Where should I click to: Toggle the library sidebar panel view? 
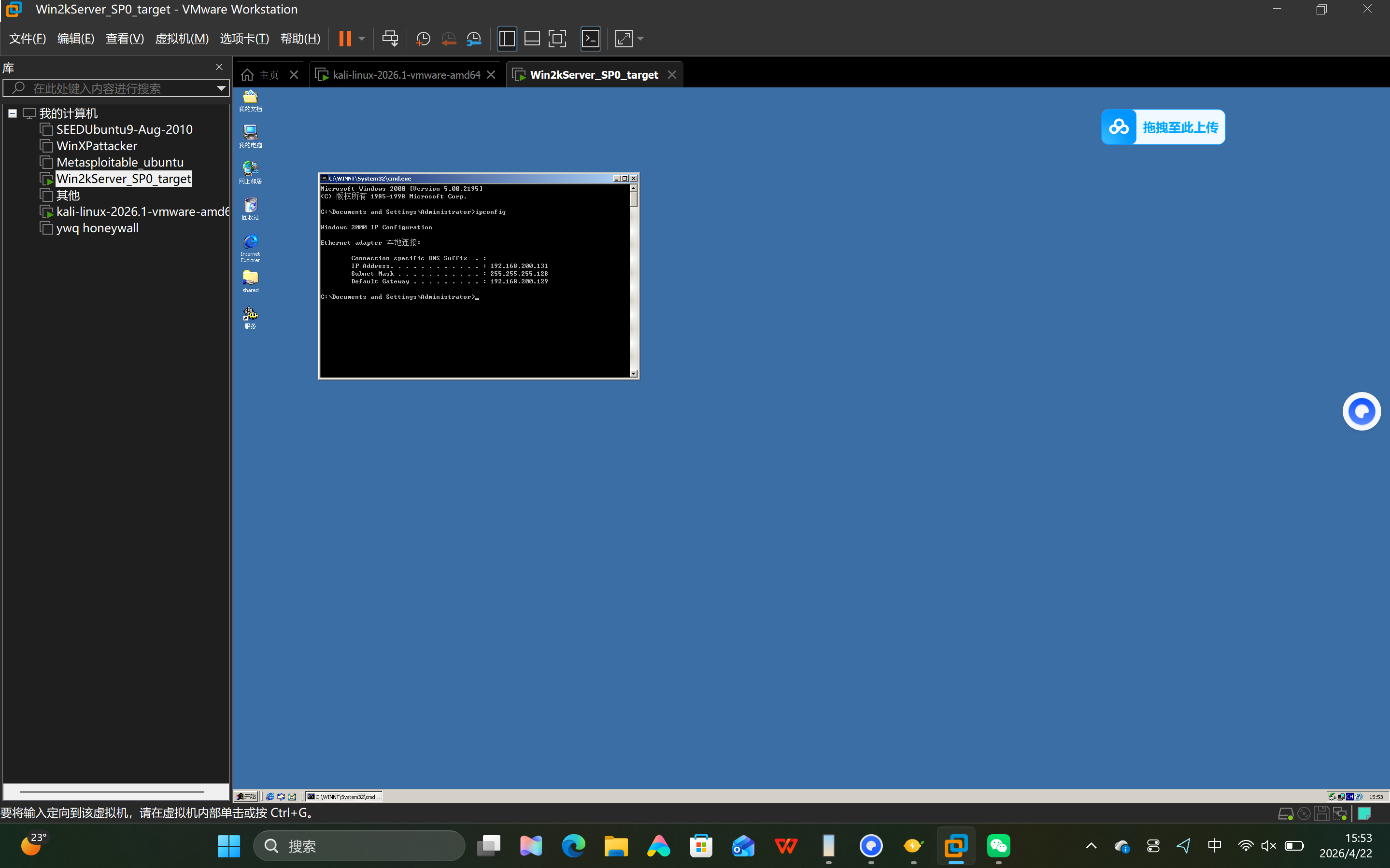(506, 39)
